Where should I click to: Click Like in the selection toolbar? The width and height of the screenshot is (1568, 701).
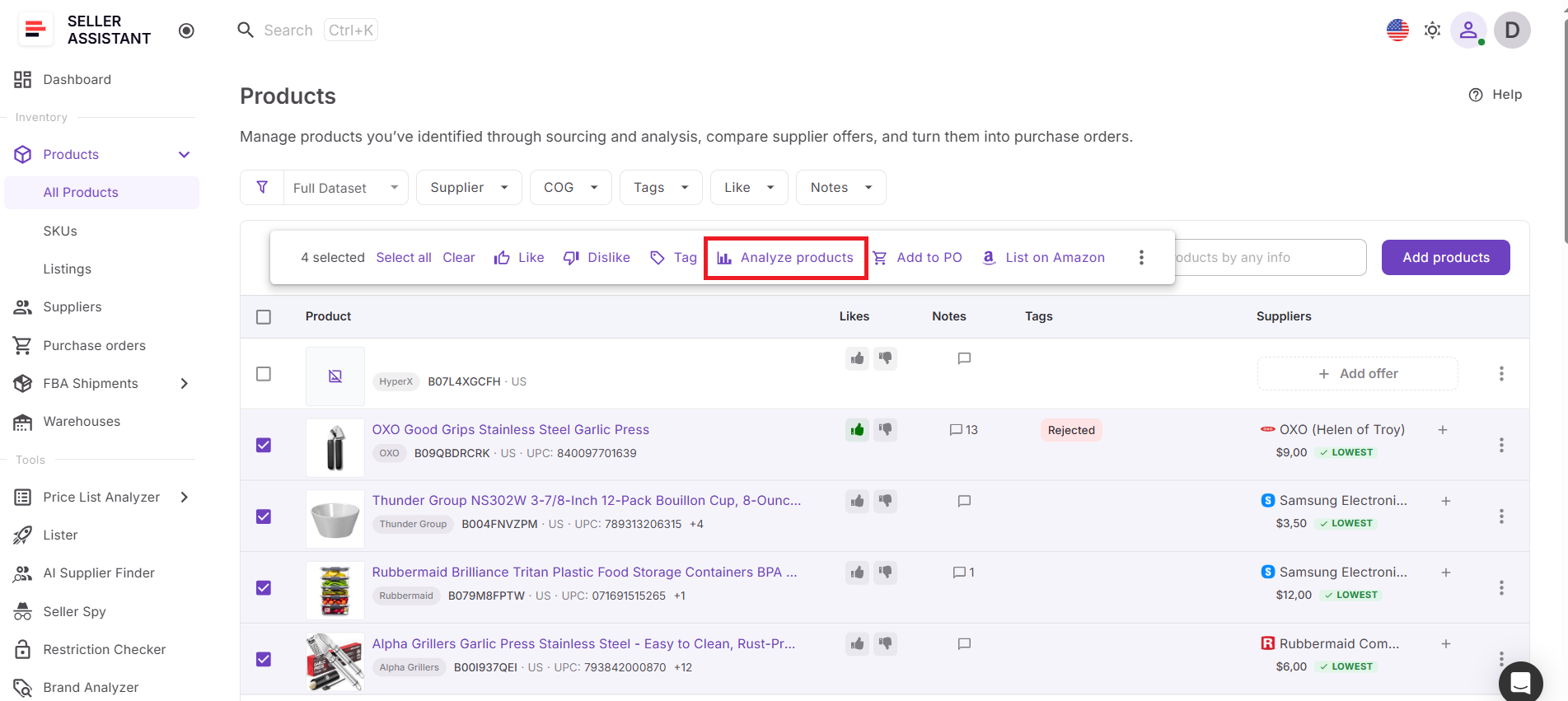click(519, 258)
